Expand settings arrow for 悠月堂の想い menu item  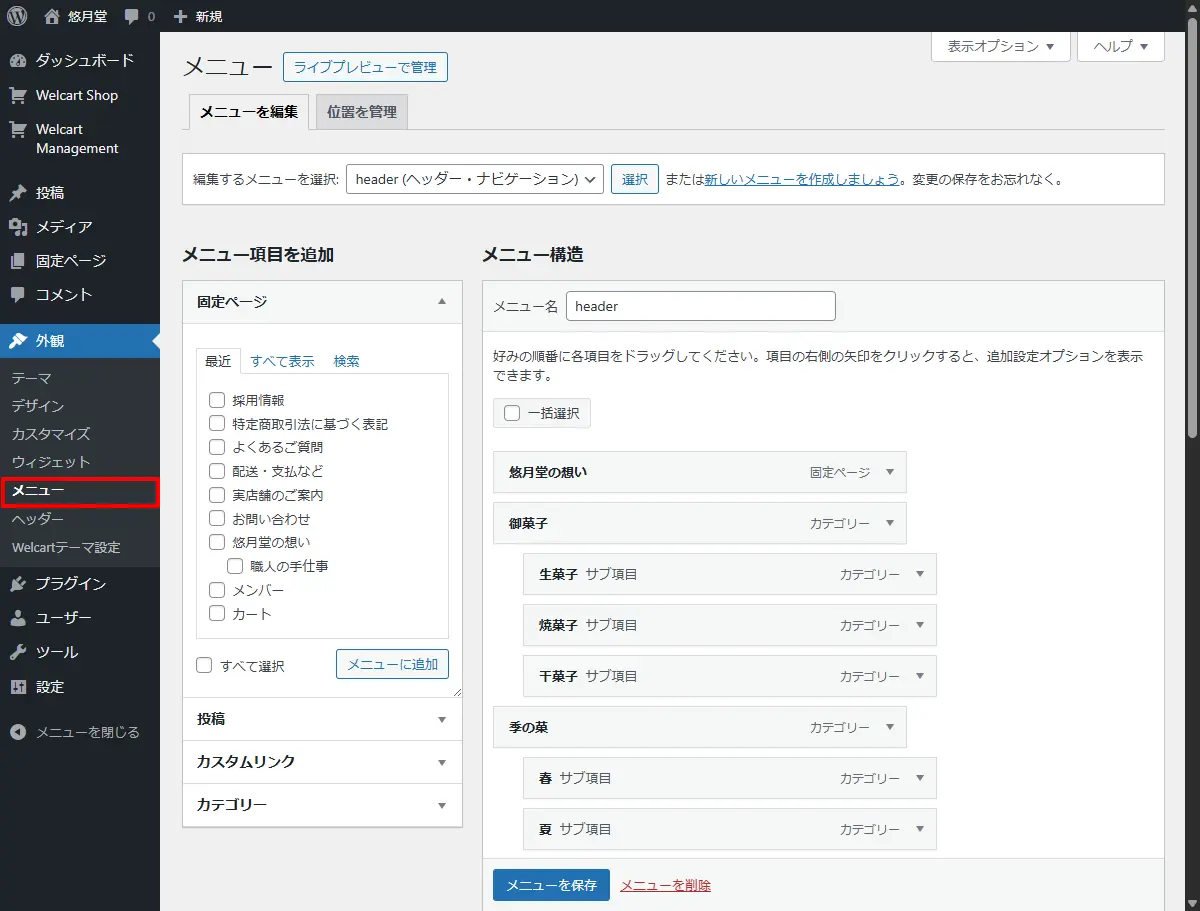coord(890,472)
